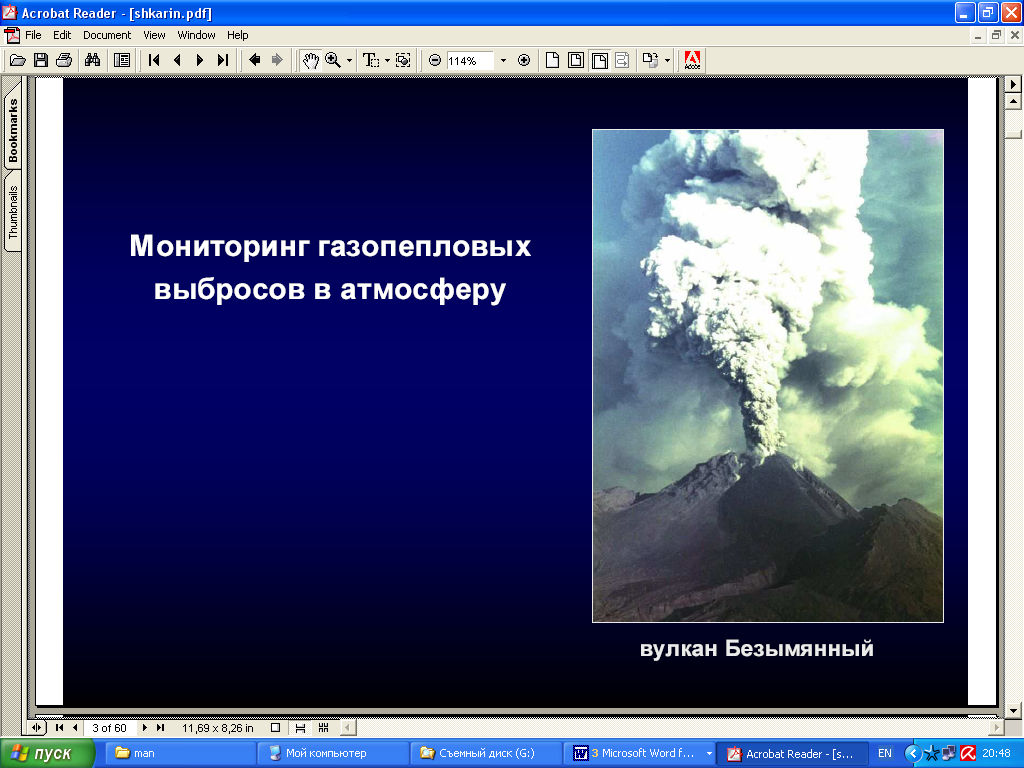1024x768 pixels.
Task: Go to previous page from status bar
Action: click(75, 728)
